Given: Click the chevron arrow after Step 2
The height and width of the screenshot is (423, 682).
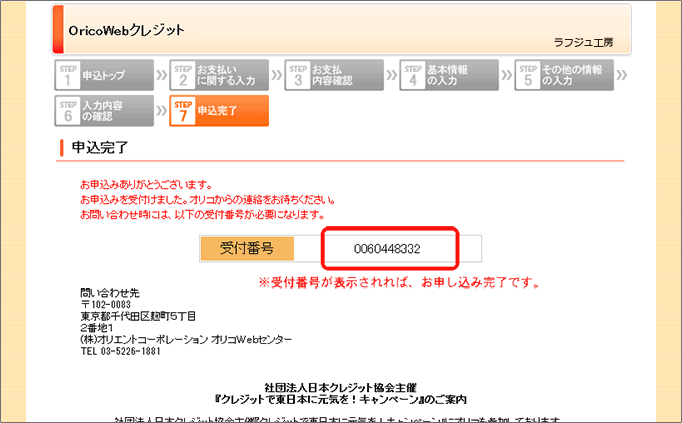Looking at the screenshot, I should (x=277, y=75).
